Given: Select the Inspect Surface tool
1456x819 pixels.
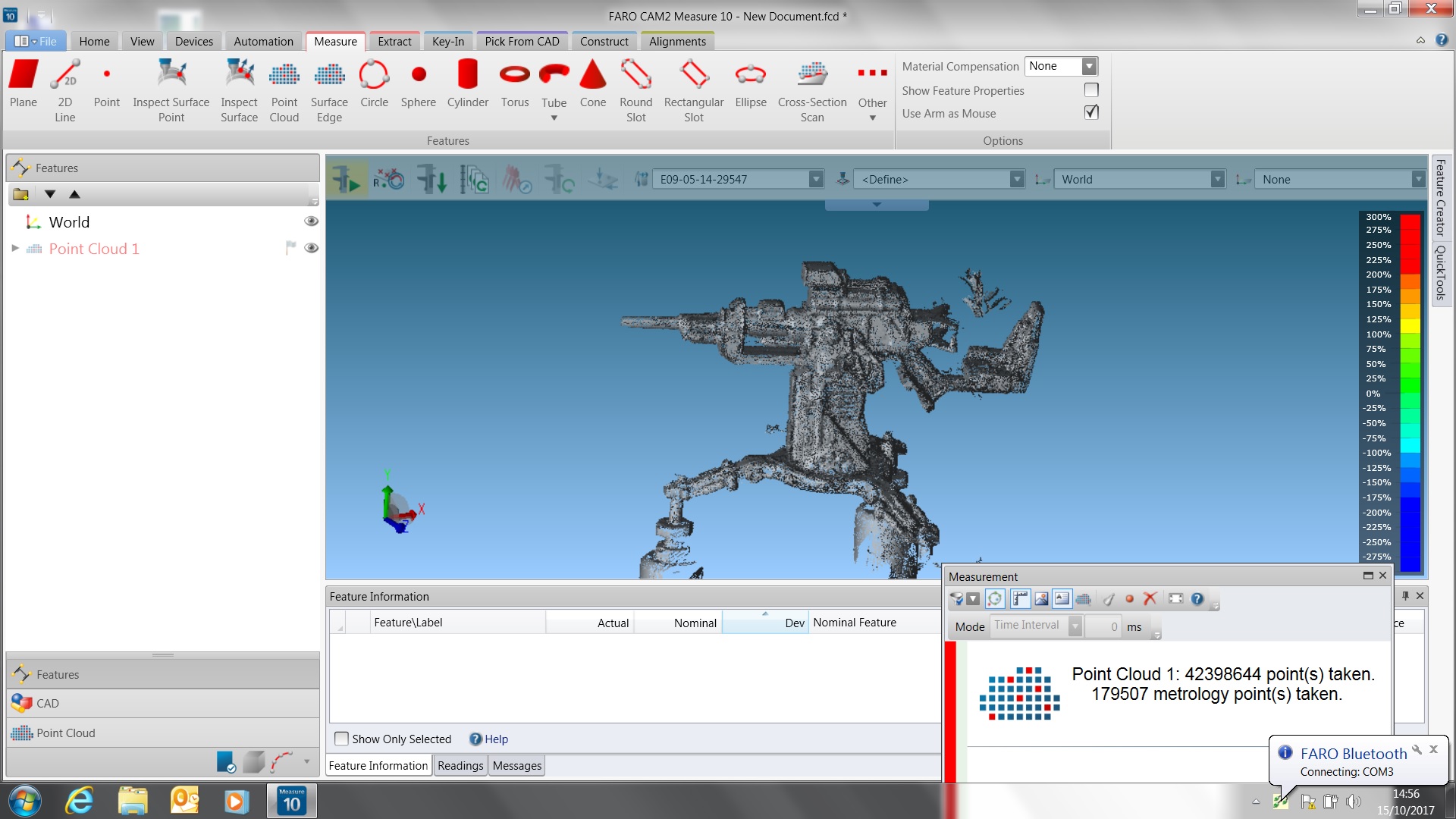Looking at the screenshot, I should (x=239, y=89).
